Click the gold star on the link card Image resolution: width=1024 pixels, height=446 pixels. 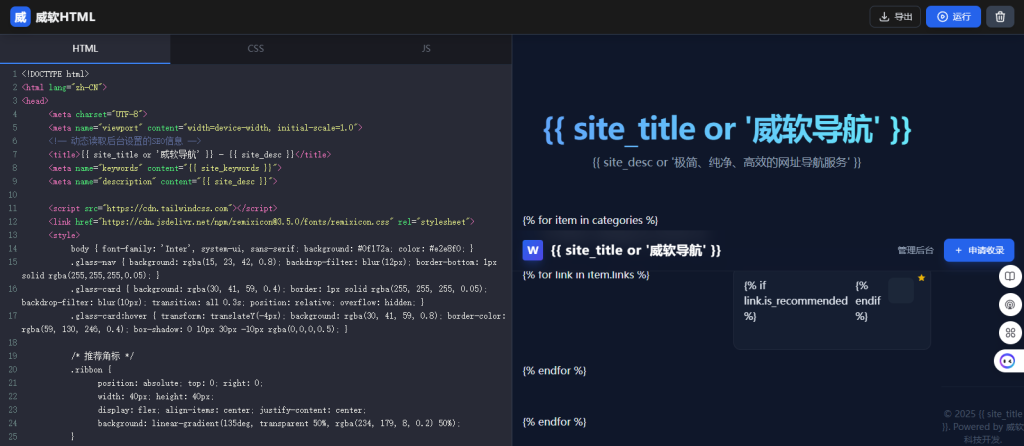click(x=921, y=277)
